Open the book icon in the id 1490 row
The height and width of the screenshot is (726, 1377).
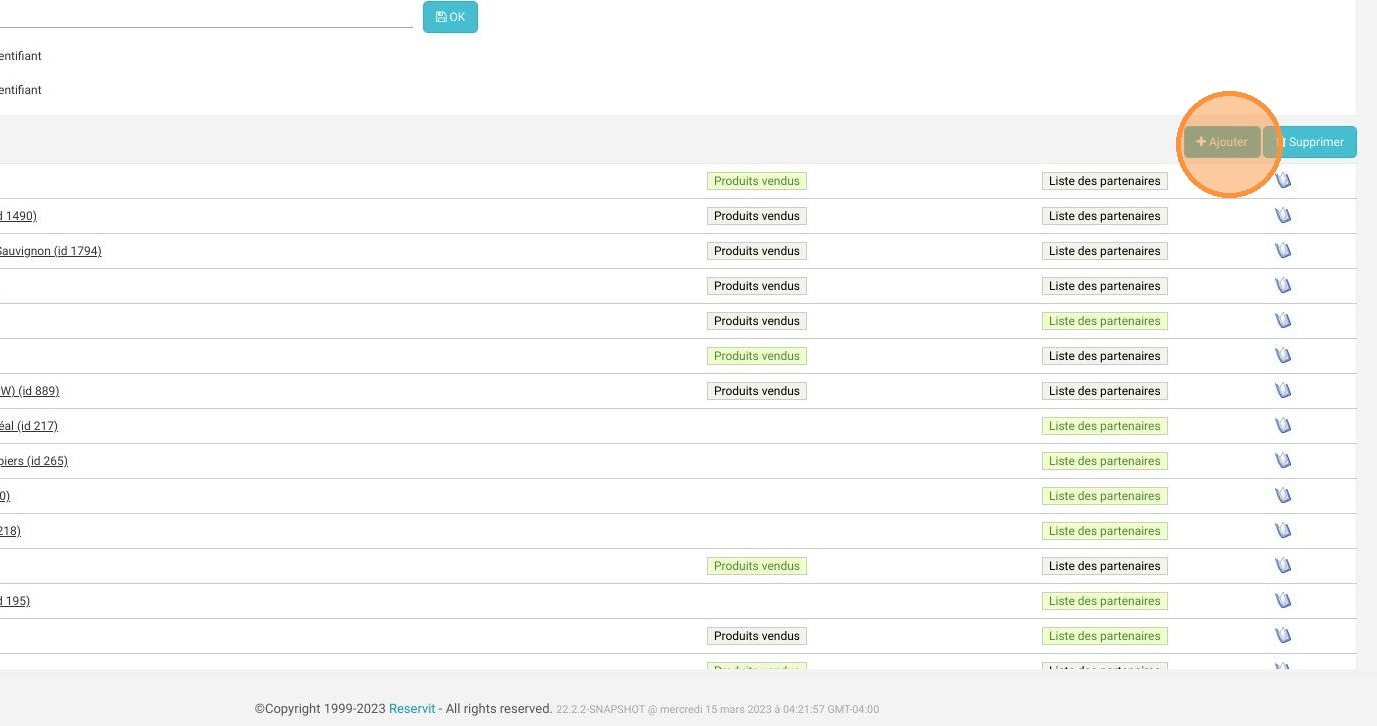coord(1283,215)
